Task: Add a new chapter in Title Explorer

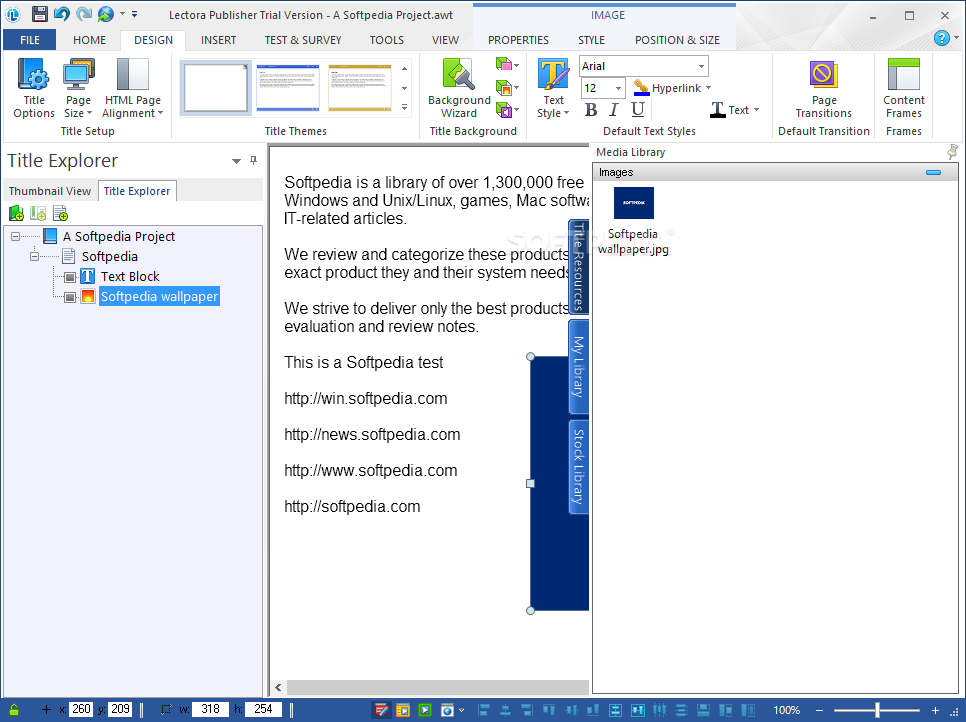Action: [x=16, y=214]
